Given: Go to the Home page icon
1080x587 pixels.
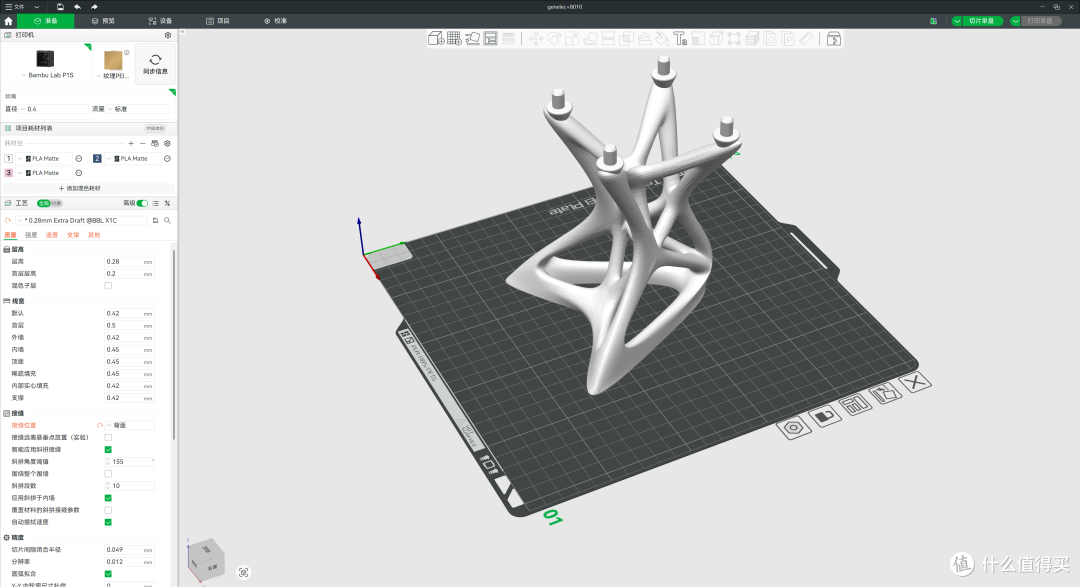Looking at the screenshot, I should tap(8, 21).
